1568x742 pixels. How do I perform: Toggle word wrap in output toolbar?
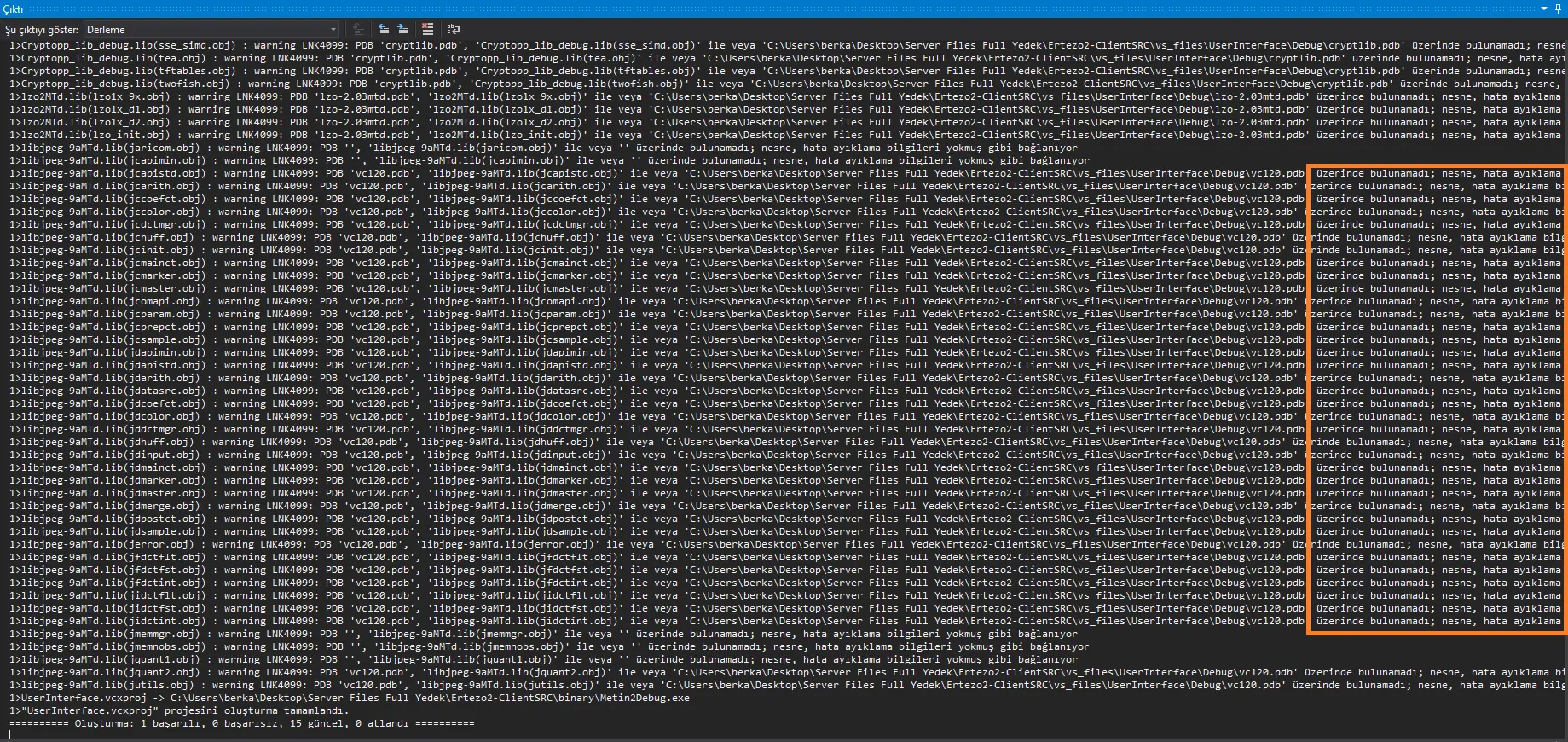click(x=454, y=30)
